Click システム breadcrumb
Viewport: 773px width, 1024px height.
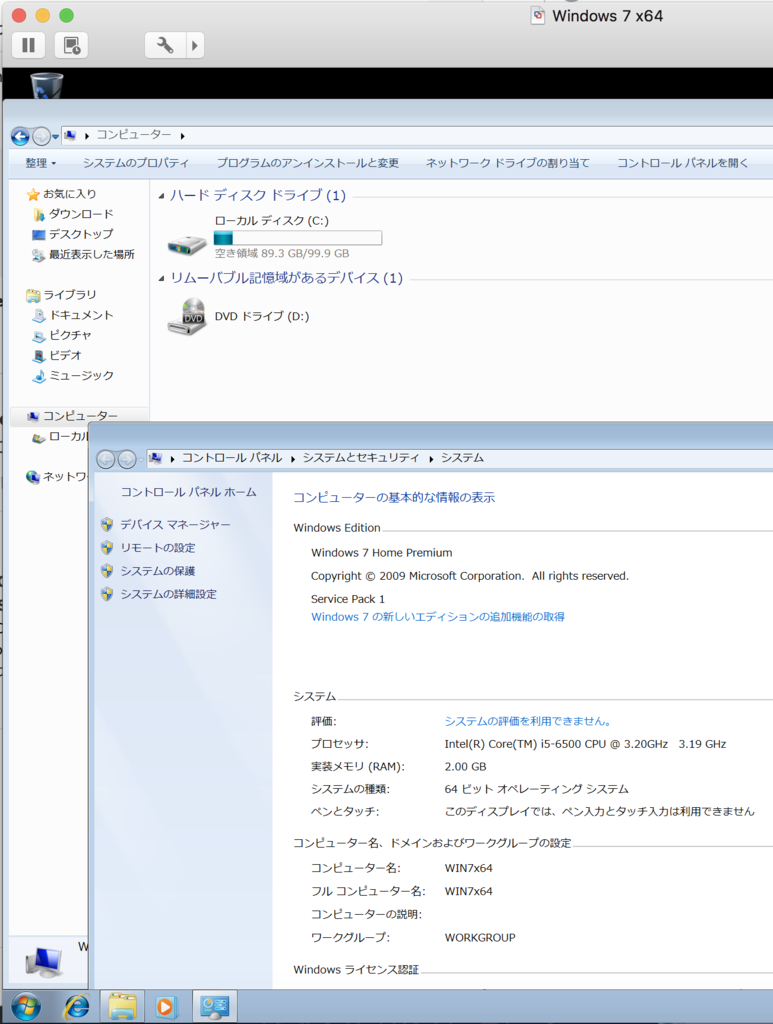coord(462,458)
